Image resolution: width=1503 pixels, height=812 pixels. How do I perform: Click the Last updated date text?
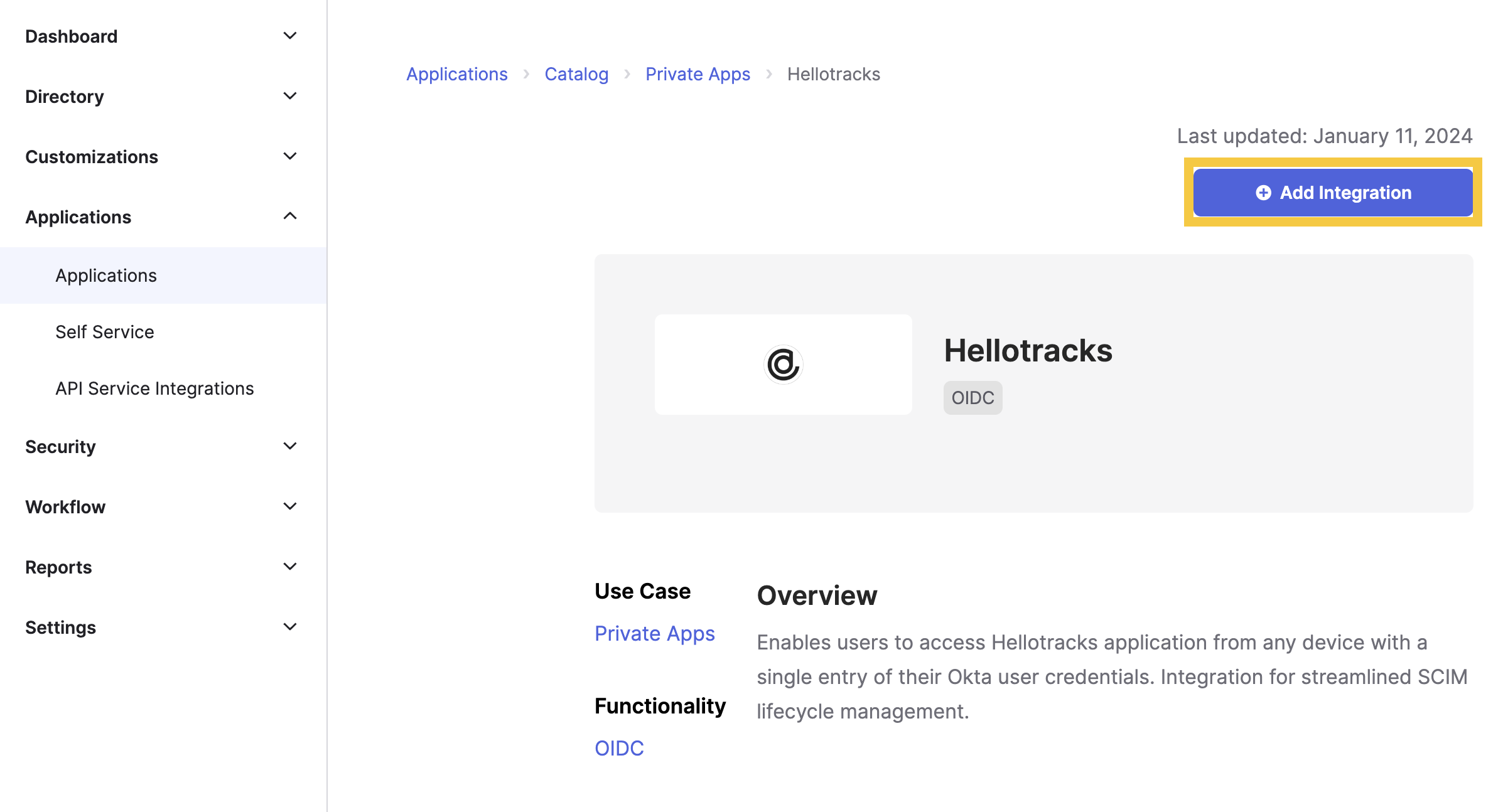pyautogui.click(x=1325, y=136)
